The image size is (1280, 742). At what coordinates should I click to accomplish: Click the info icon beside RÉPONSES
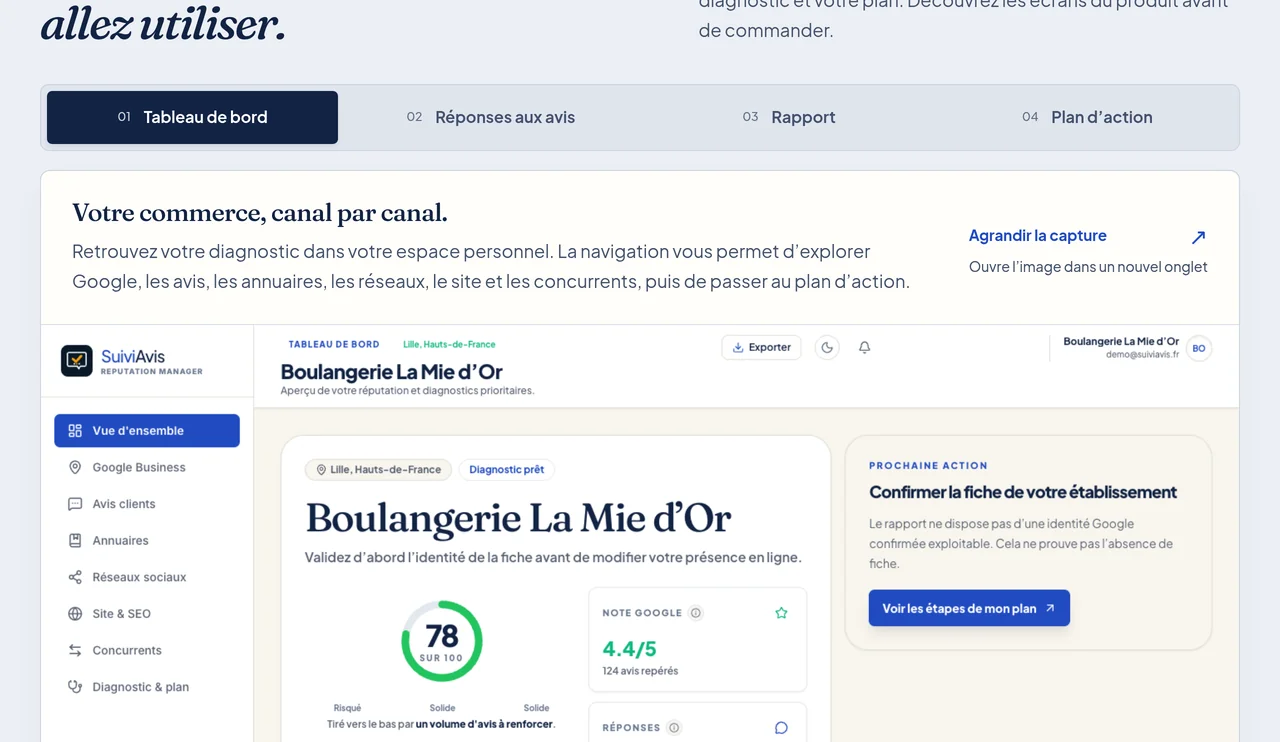tap(674, 728)
